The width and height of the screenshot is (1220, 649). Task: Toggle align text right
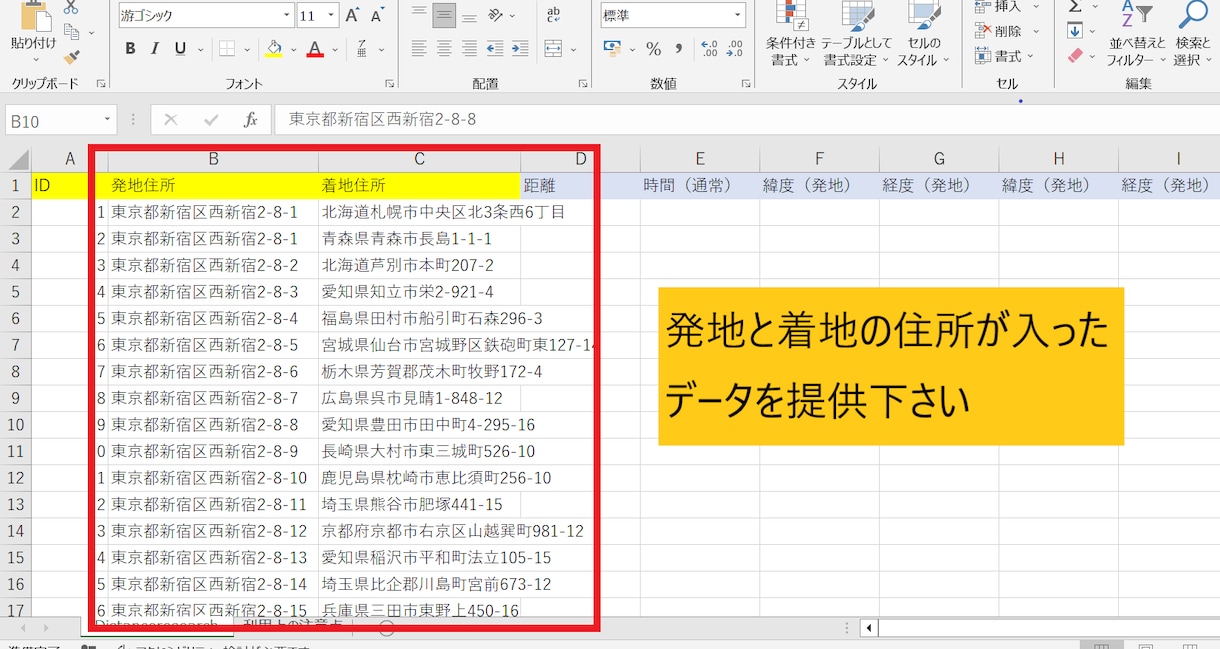coord(469,49)
